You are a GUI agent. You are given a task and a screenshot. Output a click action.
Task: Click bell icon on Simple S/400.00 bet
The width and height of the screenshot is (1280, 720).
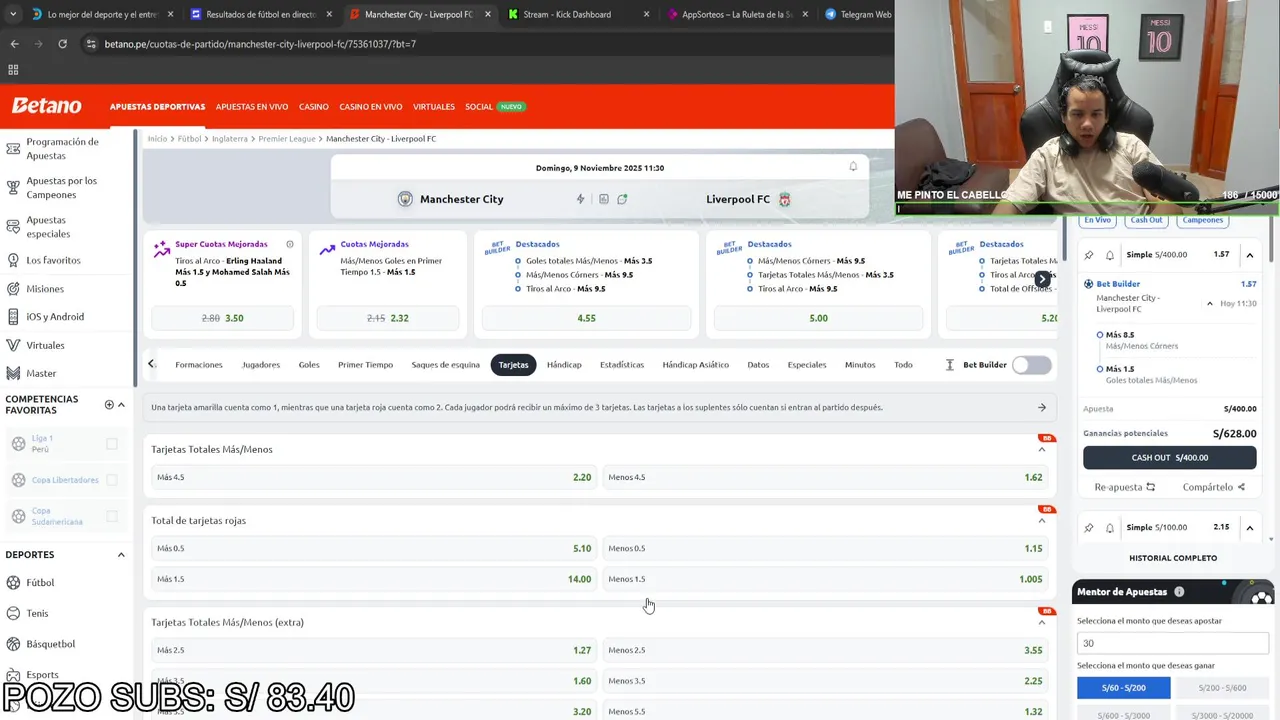coord(1110,255)
